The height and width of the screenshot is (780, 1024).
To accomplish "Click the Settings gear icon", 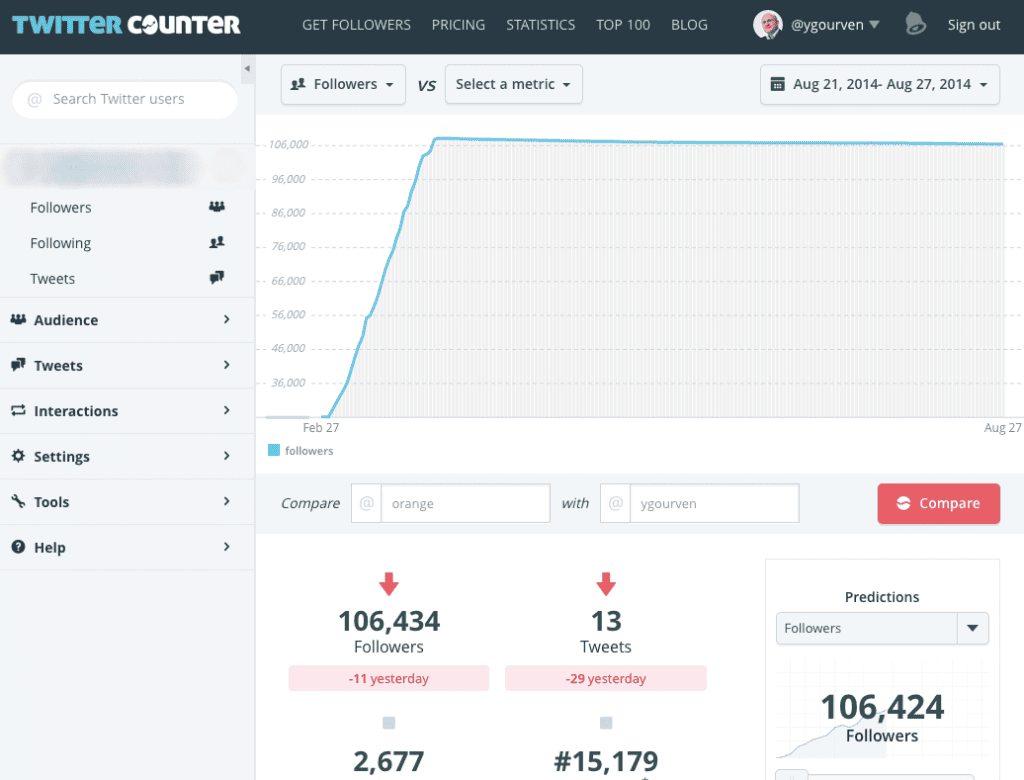I will (18, 456).
